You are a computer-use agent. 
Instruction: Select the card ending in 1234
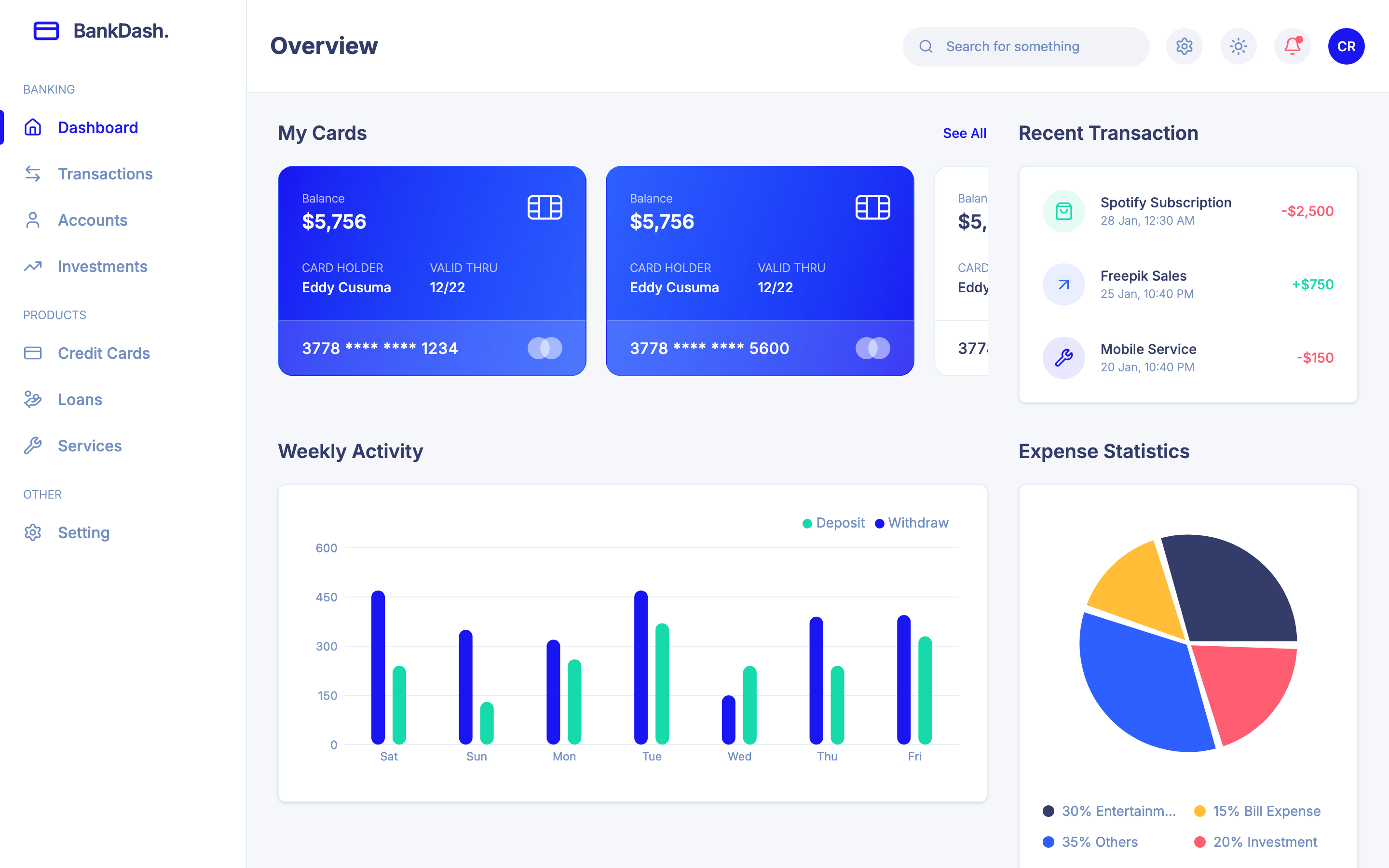pos(432,271)
